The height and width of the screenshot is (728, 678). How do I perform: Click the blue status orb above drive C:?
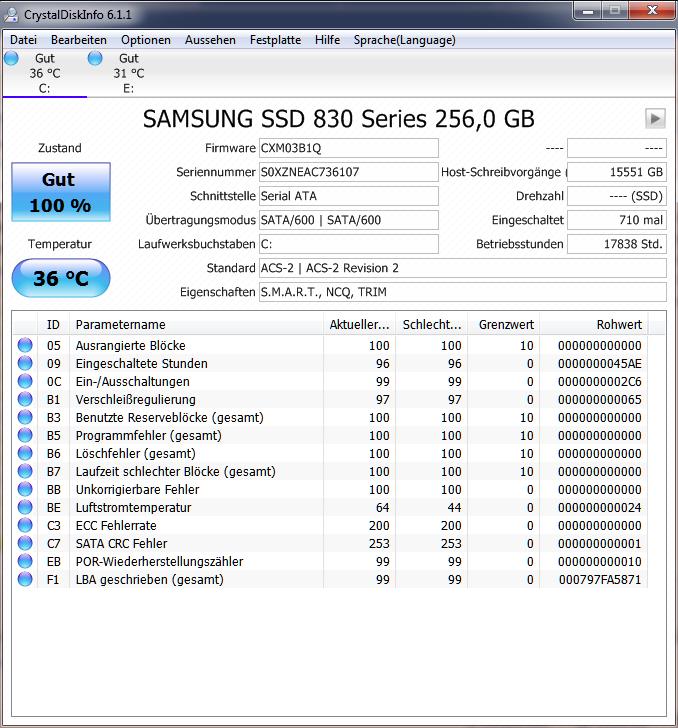point(12,58)
